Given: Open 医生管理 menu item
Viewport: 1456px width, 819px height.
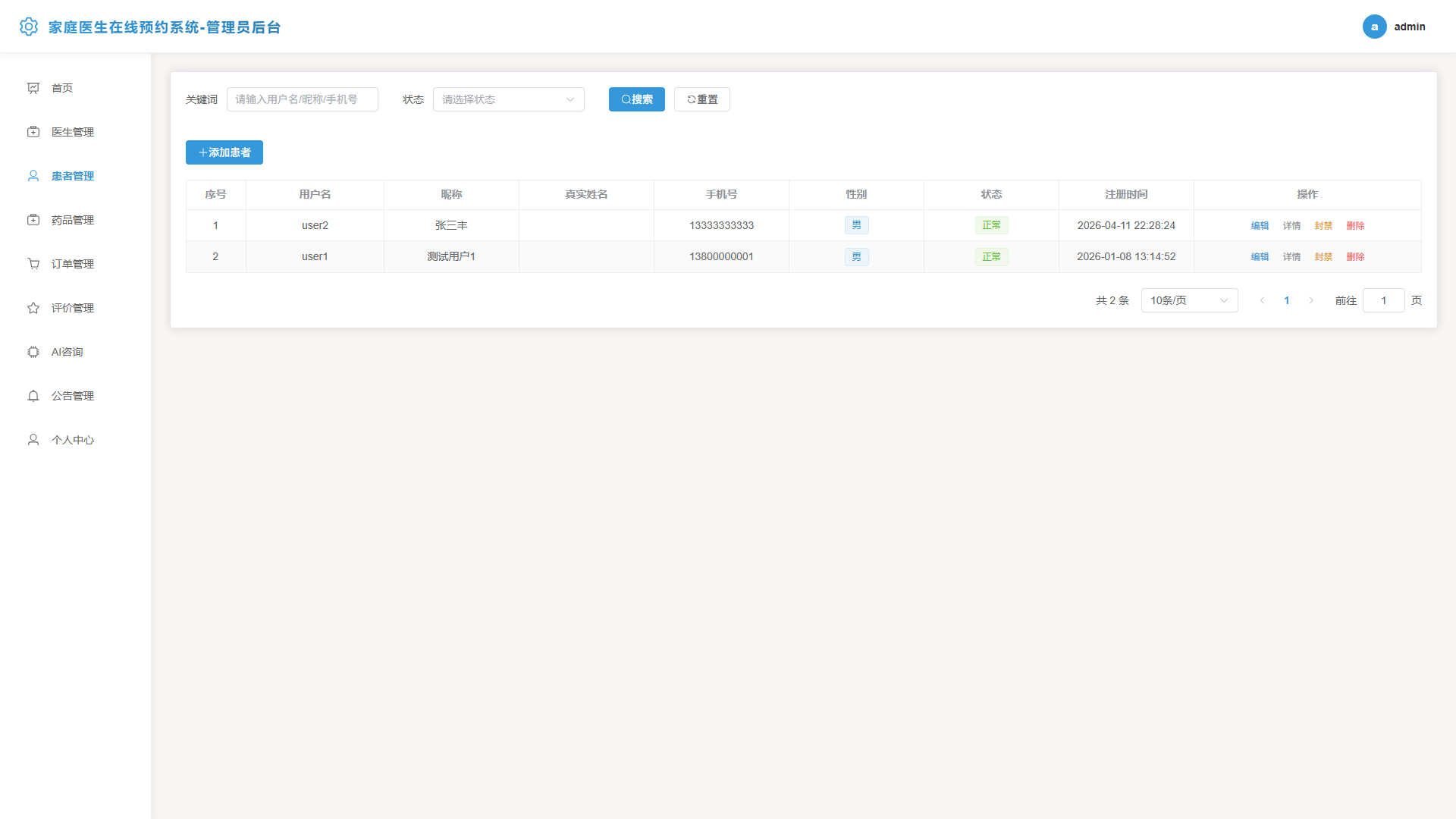Looking at the screenshot, I should pos(76,132).
